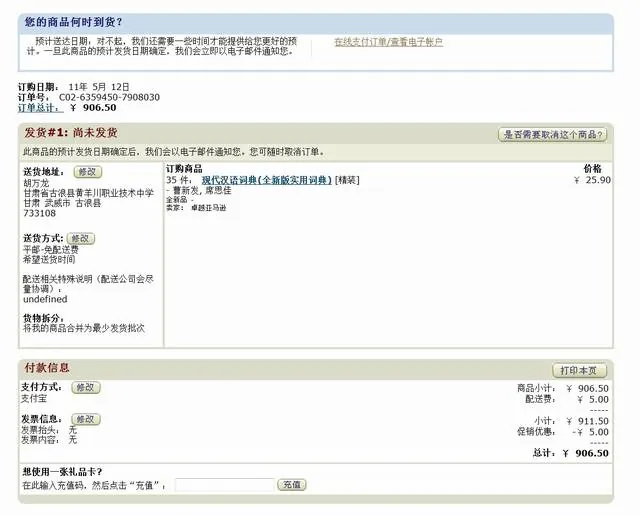
Task: Modify the 发票信息 invoice information
Action: pos(86,419)
